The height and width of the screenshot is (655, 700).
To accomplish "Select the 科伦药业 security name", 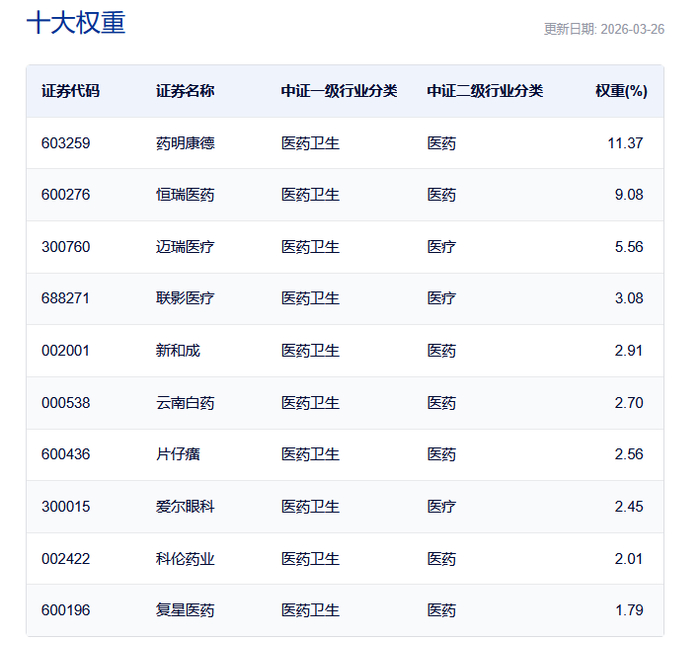I will pos(185,559).
